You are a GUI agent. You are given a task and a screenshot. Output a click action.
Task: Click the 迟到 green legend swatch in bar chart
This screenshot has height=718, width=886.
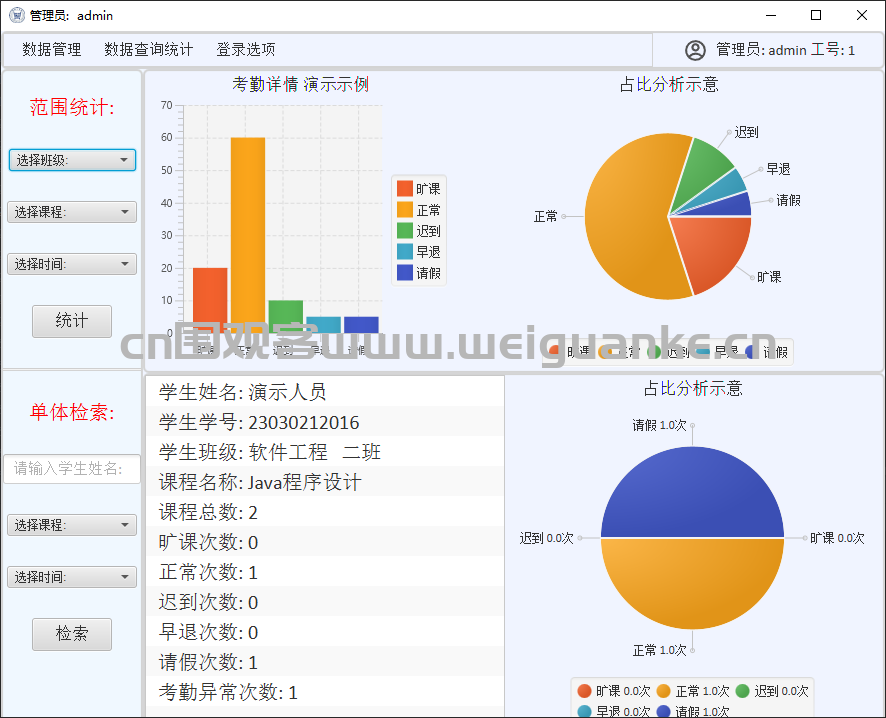tap(405, 230)
